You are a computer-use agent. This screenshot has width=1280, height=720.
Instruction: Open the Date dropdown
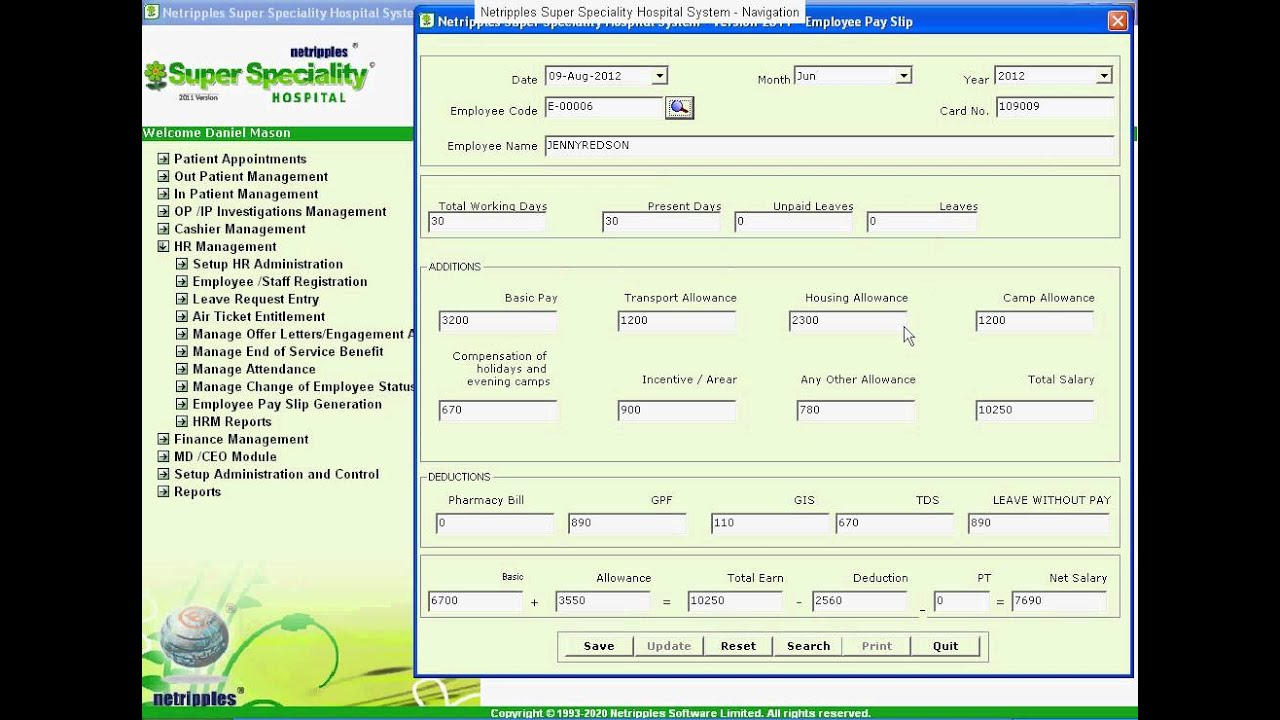point(659,75)
